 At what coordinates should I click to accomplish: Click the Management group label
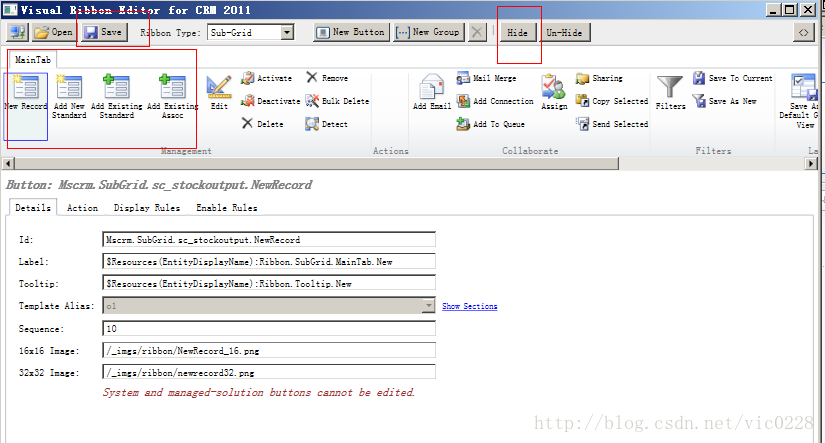[x=186, y=151]
